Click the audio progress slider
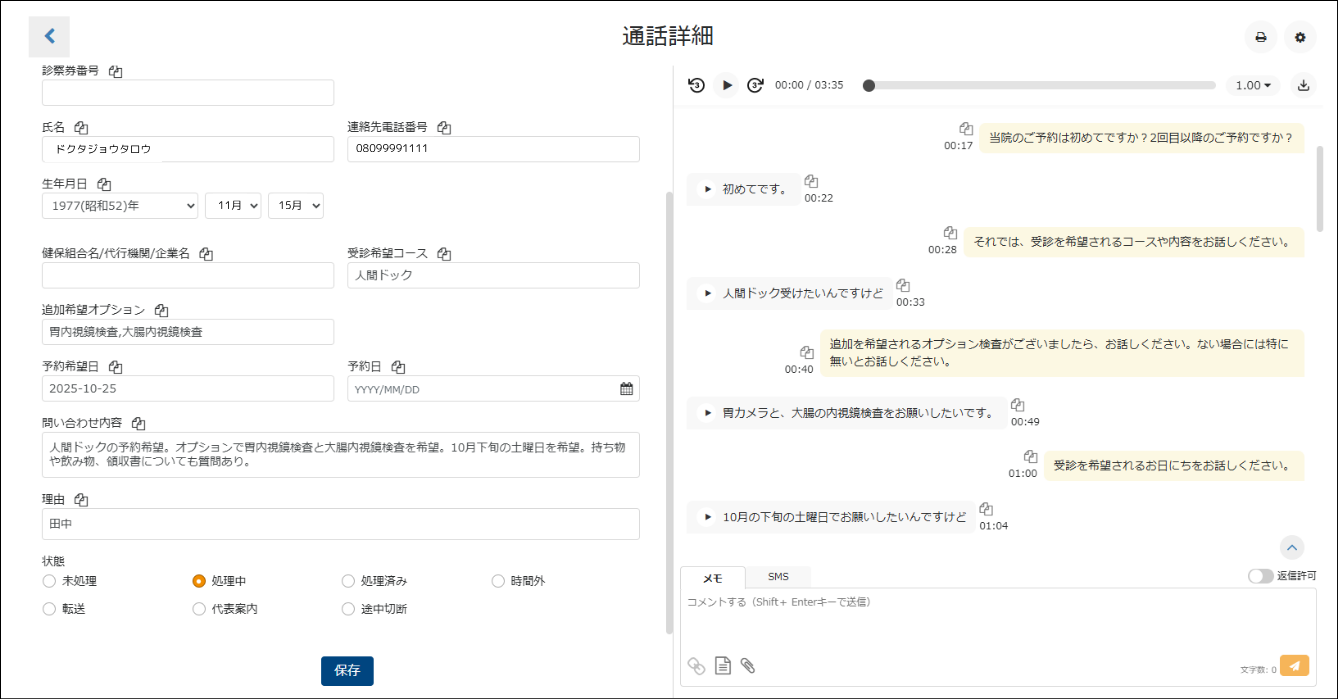Viewport: 1339px width, 700px height. 1040,86
